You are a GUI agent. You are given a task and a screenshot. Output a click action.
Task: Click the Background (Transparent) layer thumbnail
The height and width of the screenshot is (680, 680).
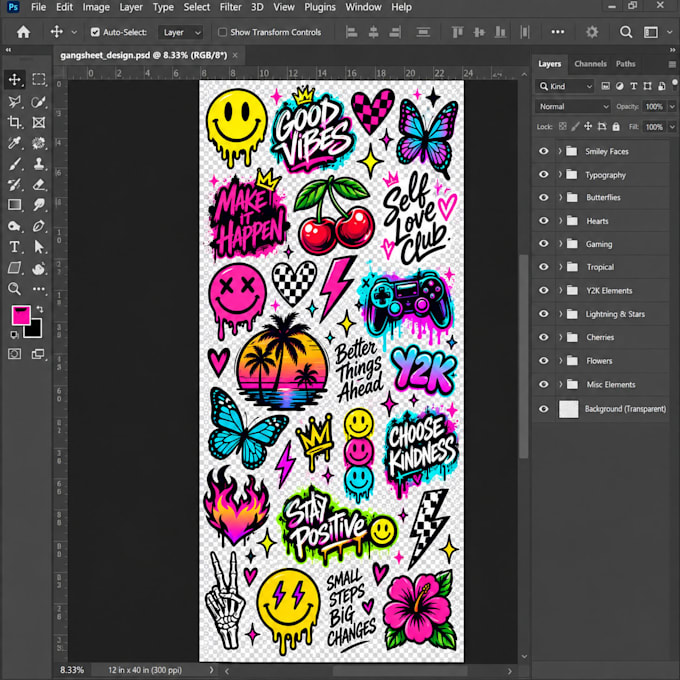(x=569, y=409)
